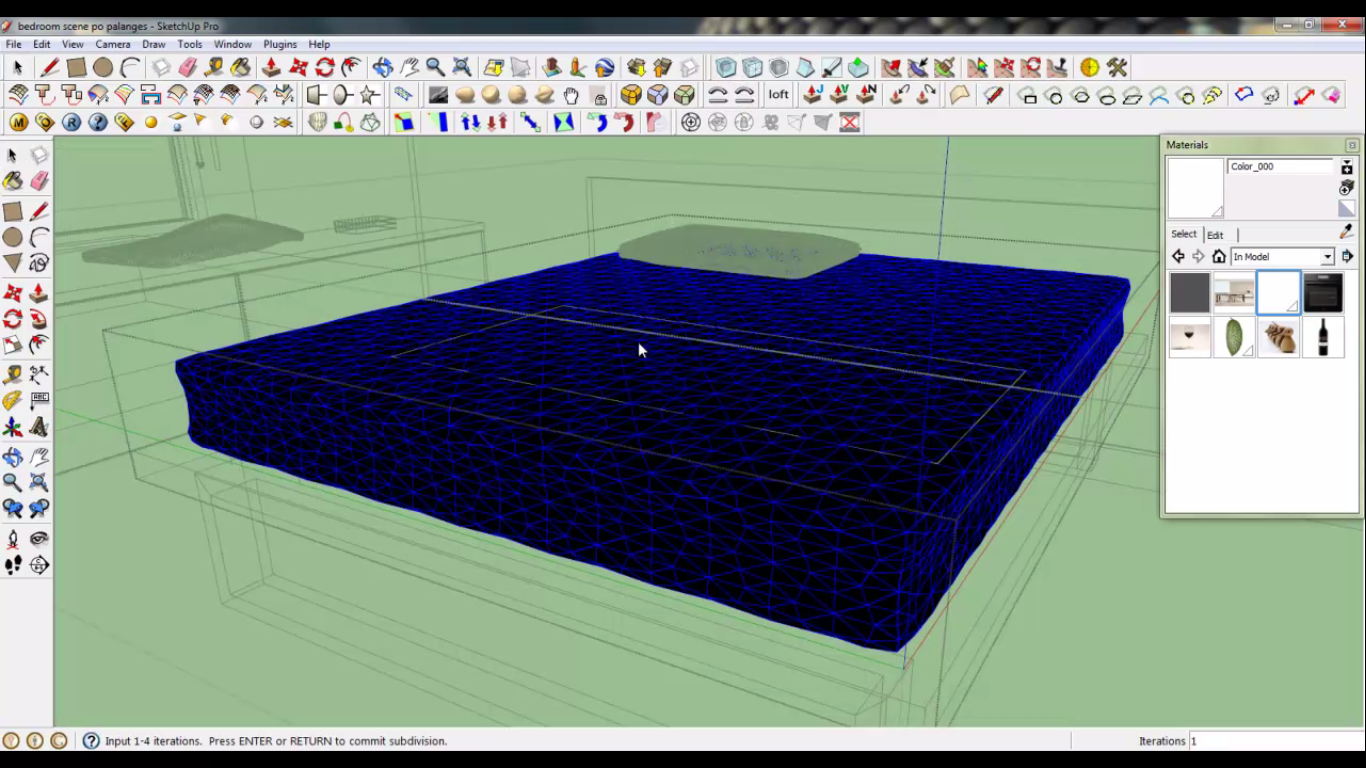Click the Look Around eye tool

click(39, 539)
